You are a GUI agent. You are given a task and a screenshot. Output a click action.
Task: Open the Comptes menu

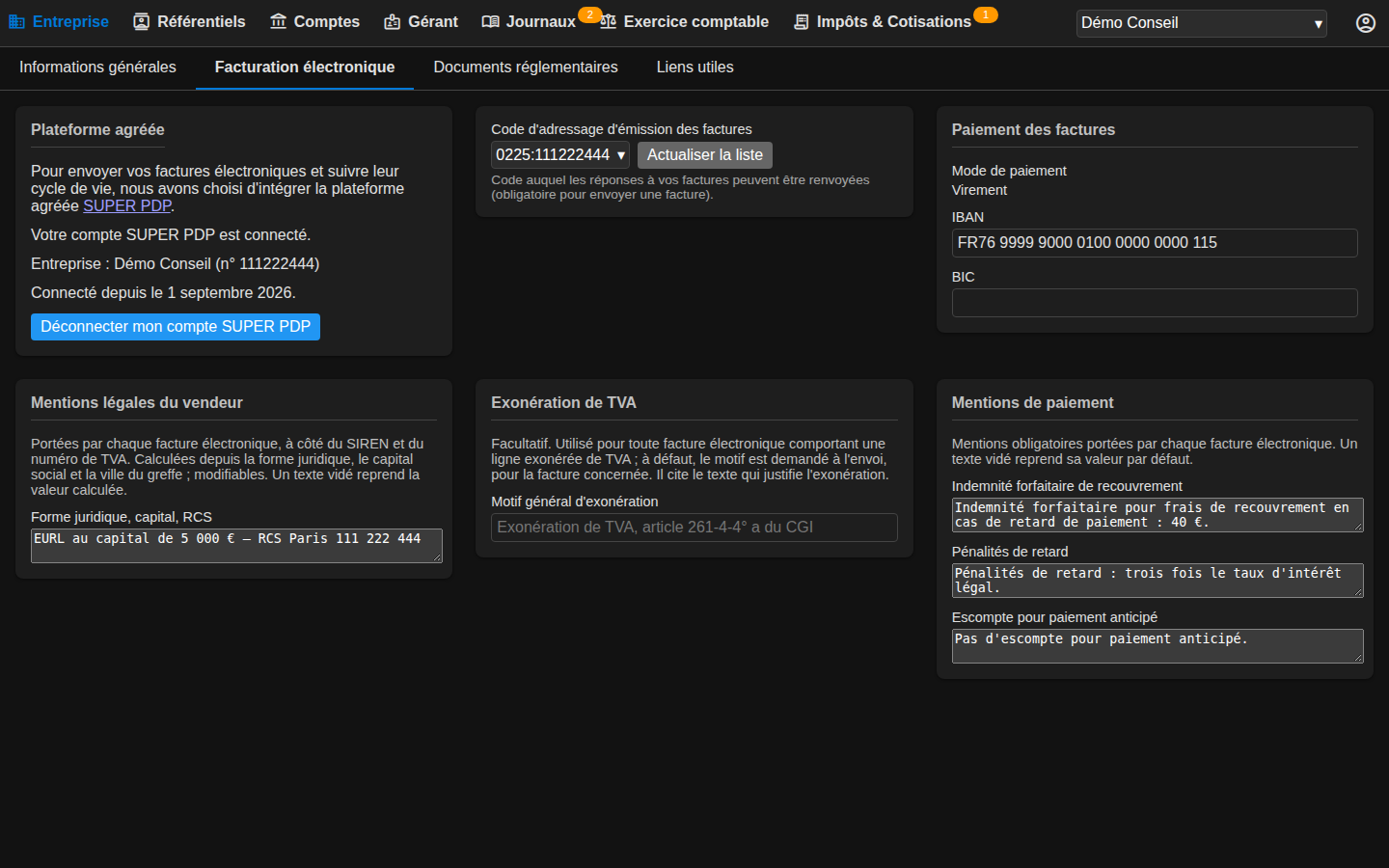[314, 21]
